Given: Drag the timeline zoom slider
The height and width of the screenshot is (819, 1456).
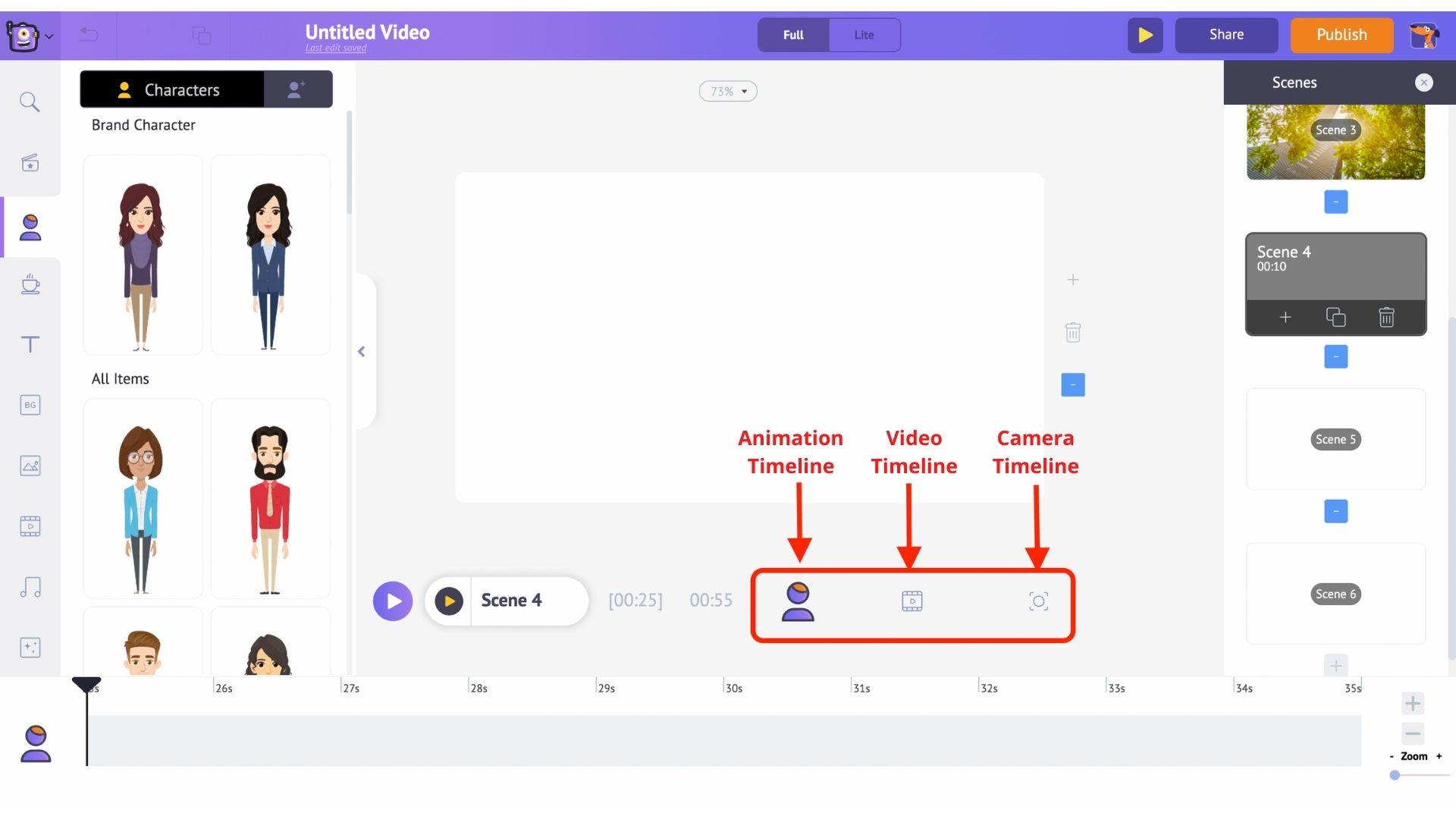Looking at the screenshot, I should pos(1395,775).
